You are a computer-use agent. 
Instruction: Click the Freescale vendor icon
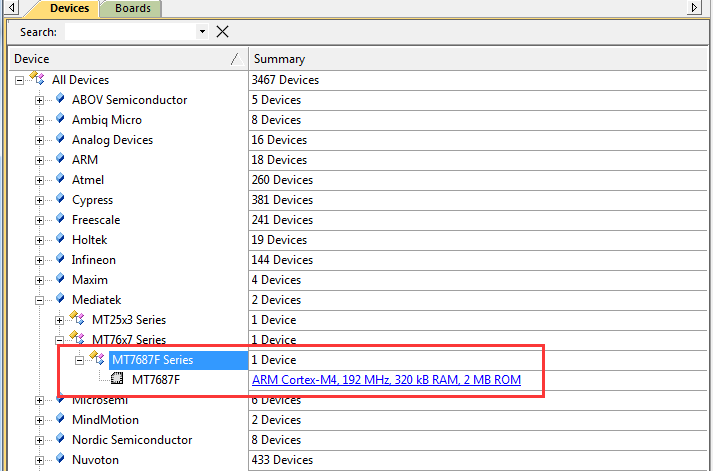coord(60,219)
